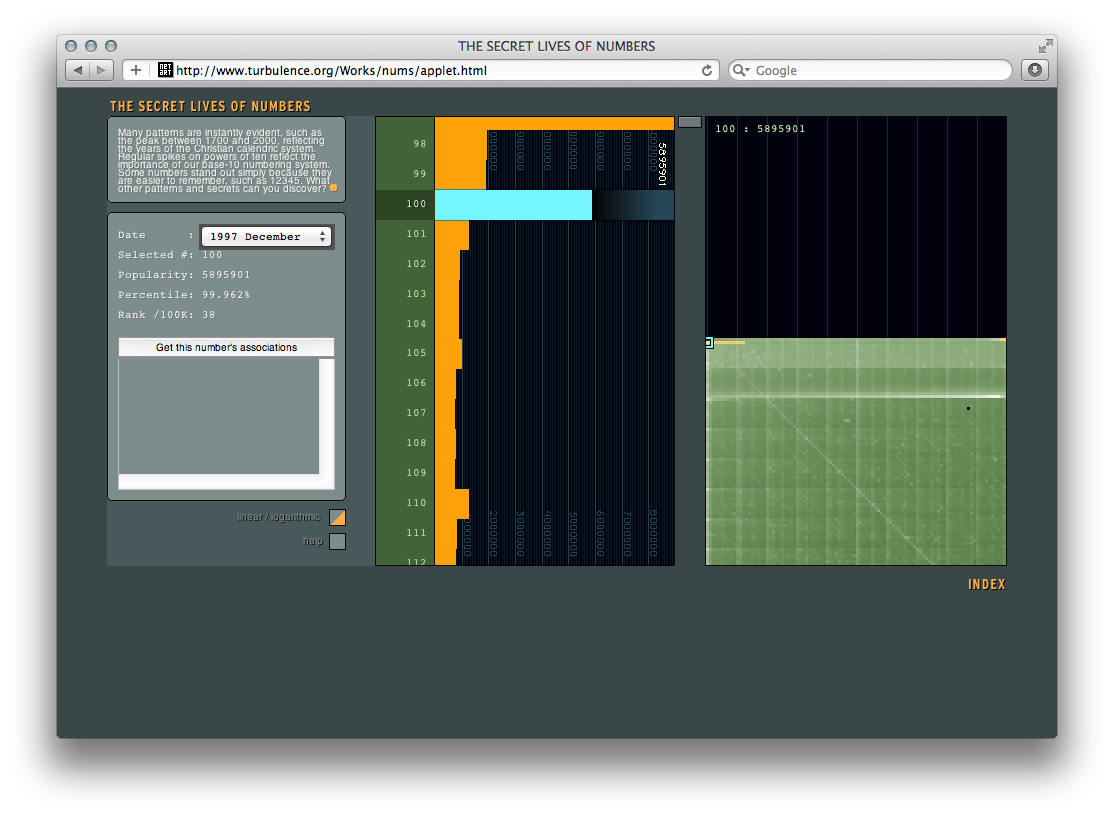The image size is (1114, 817).
Task: Enter fullscreen using the top-right arrows icon
Action: [x=1045, y=46]
